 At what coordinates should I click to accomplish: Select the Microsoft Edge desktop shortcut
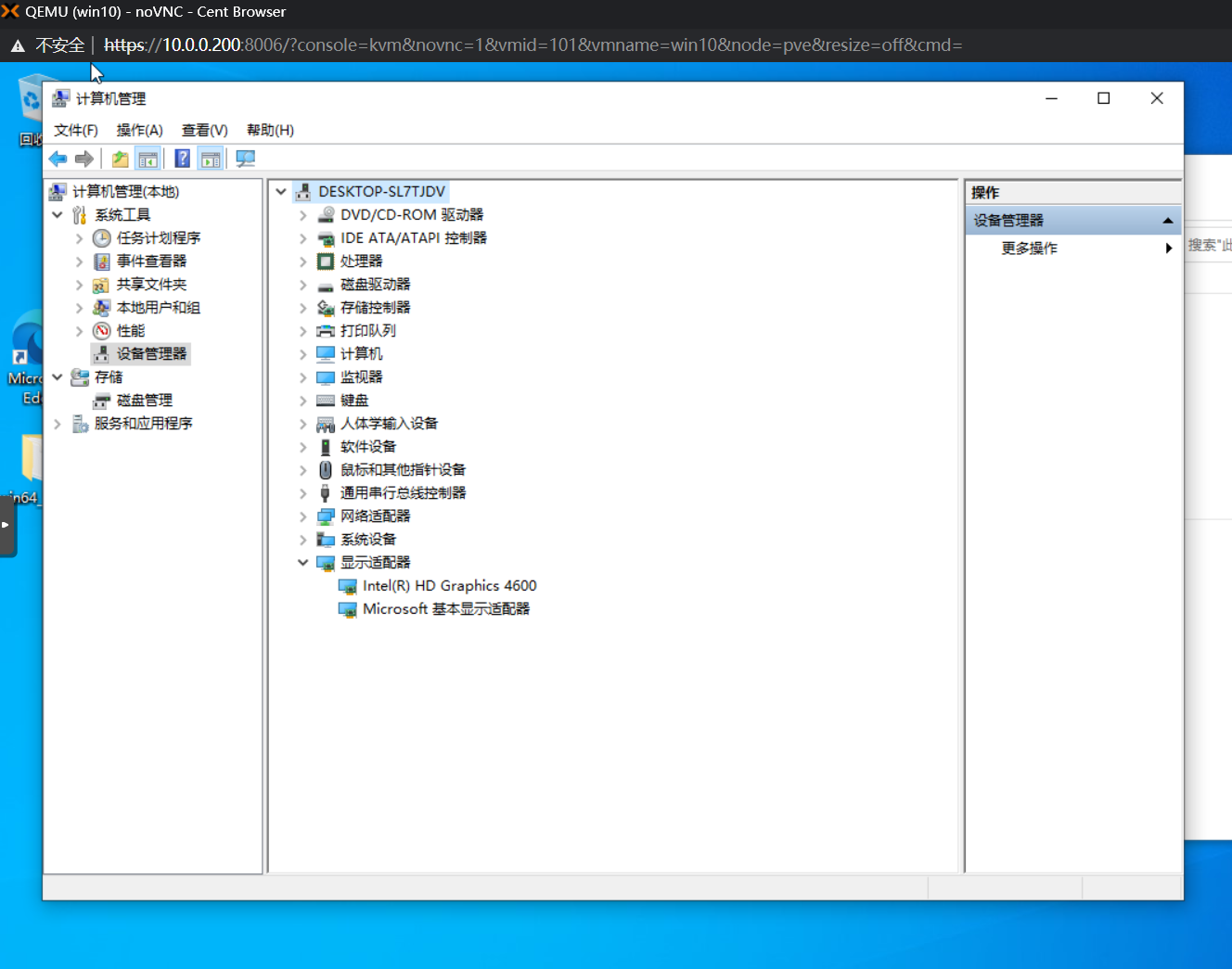[27, 360]
